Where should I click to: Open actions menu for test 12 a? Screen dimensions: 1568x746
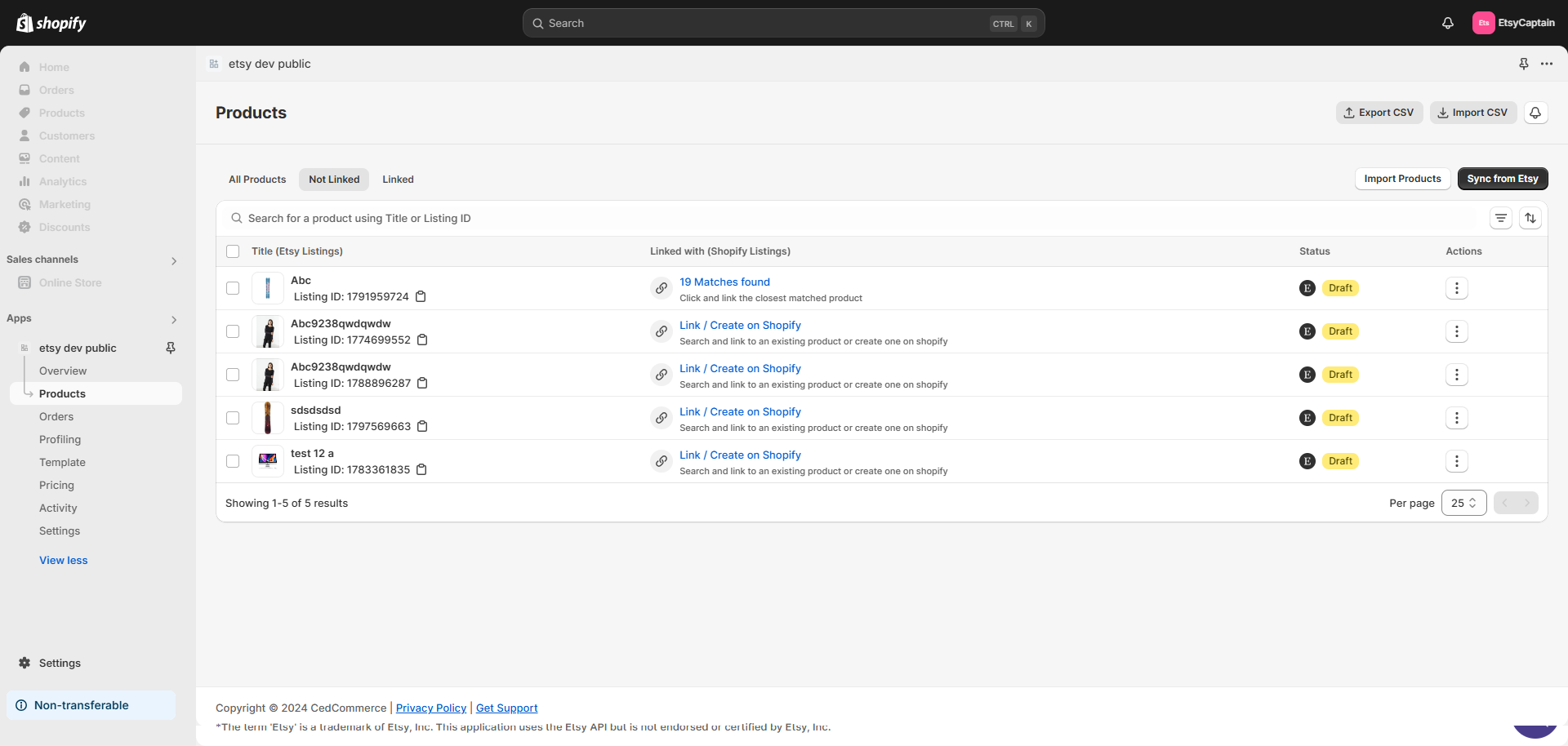pos(1457,461)
